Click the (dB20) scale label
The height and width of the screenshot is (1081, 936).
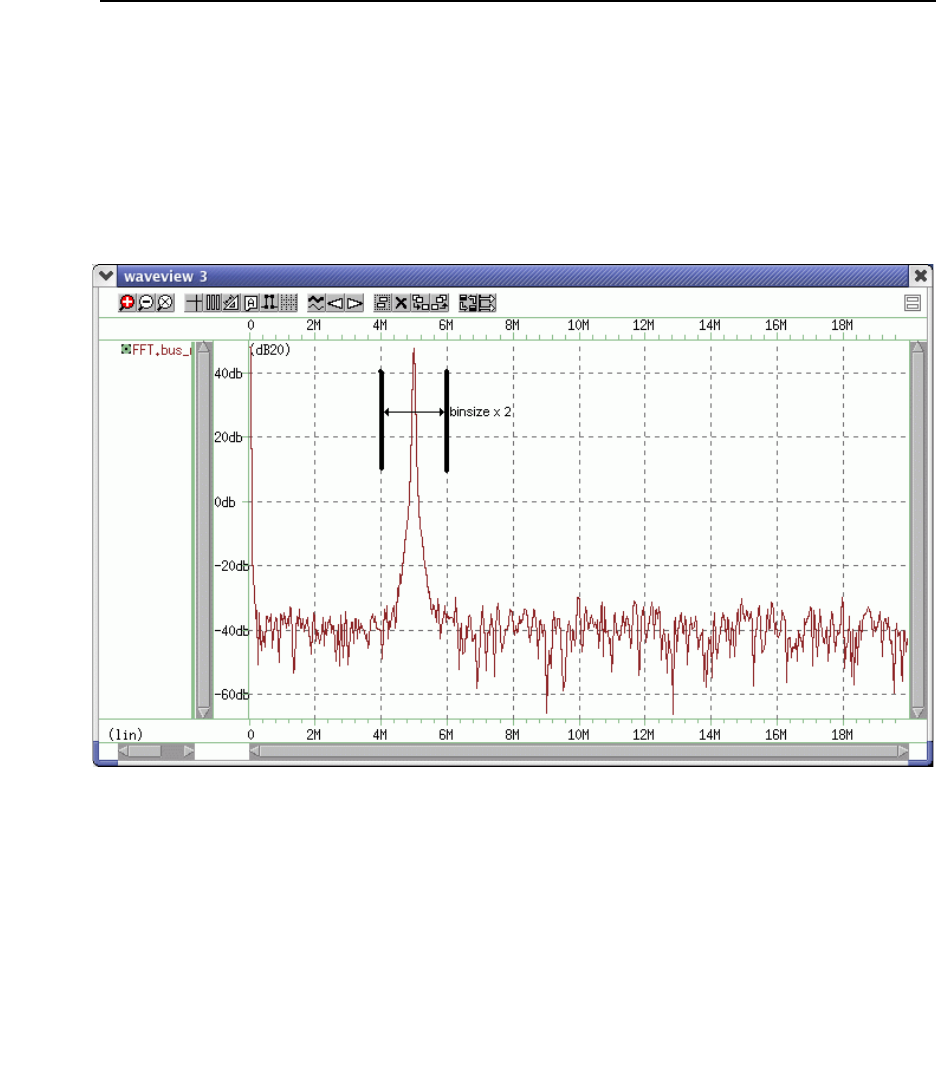[270, 350]
